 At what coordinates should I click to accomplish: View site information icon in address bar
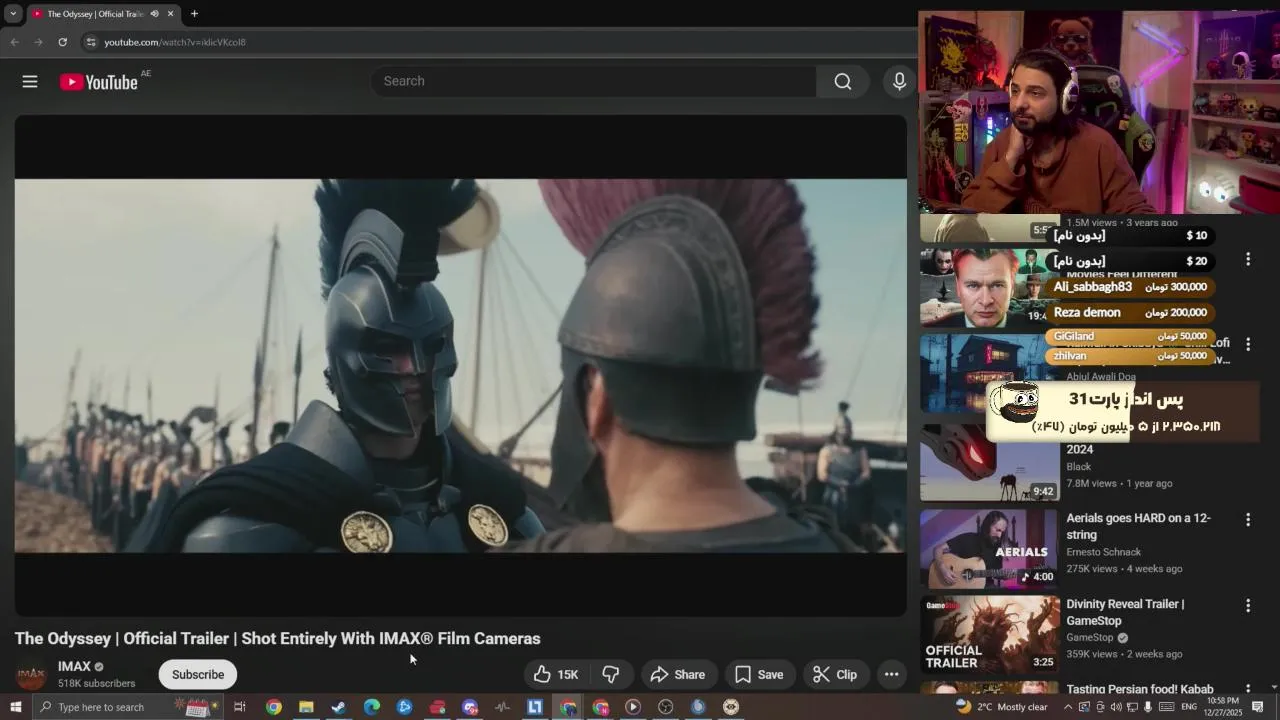pyautogui.click(x=91, y=42)
